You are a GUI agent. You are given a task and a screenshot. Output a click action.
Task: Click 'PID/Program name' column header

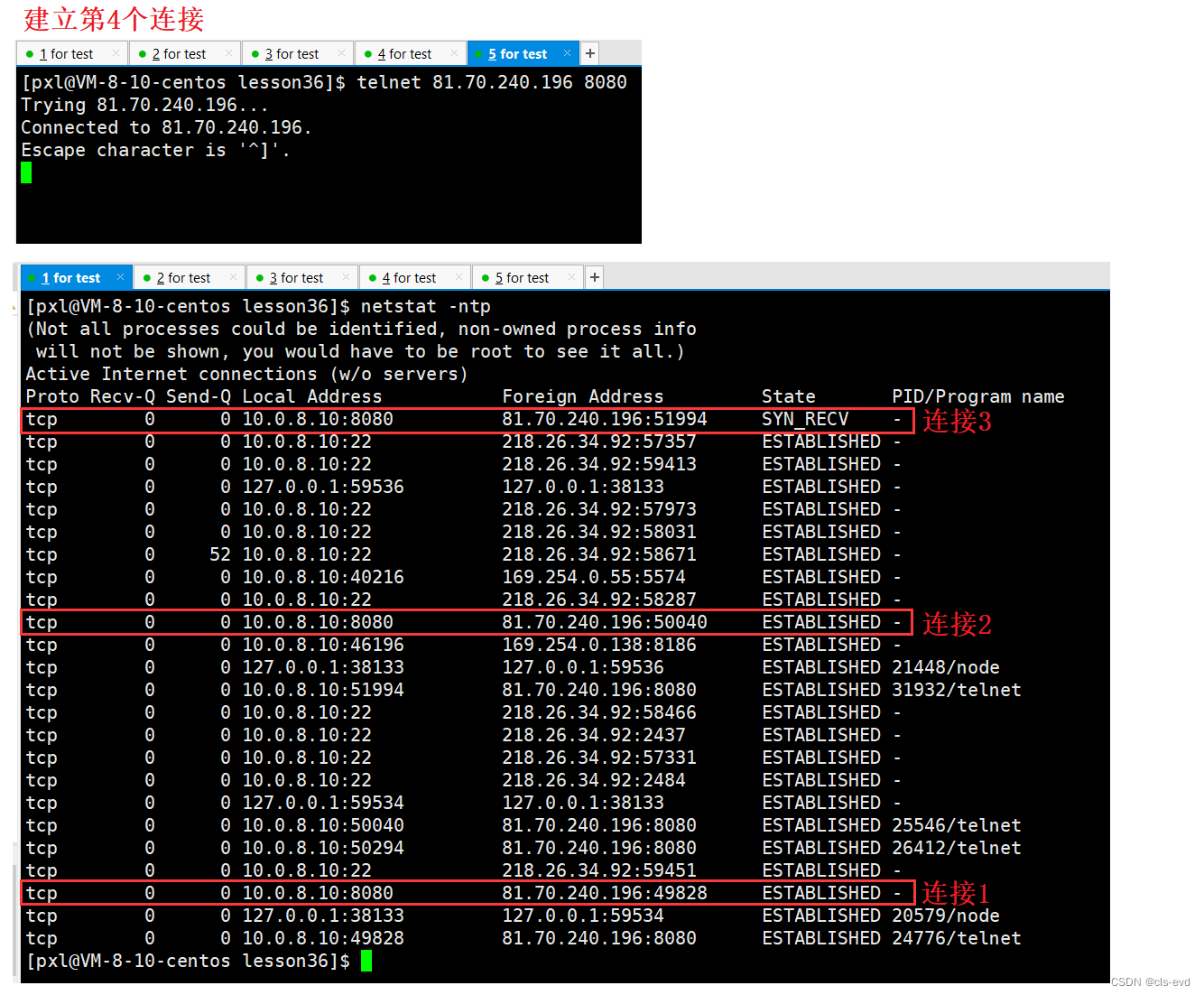coord(978,396)
